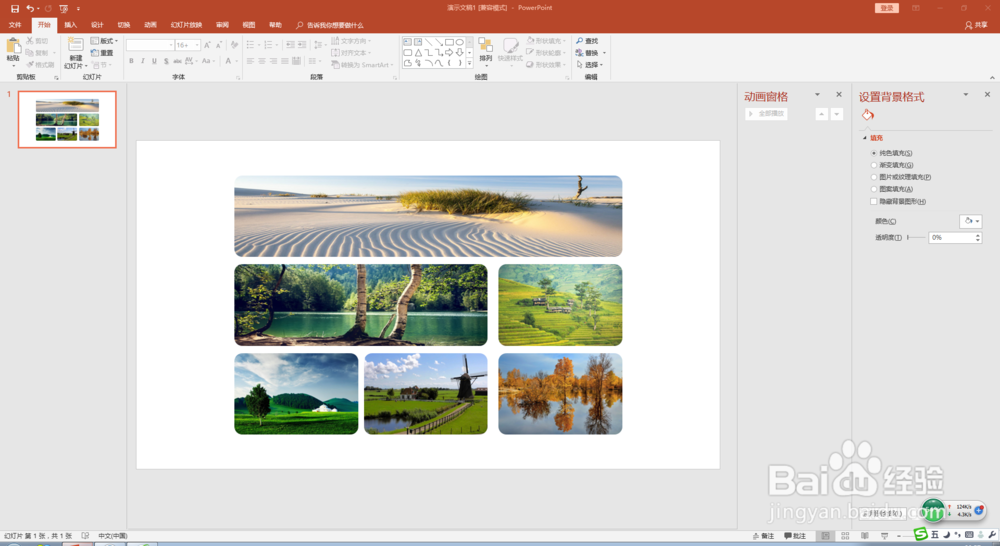The height and width of the screenshot is (546, 1000).
Task: Toggle Italic formatting
Action: coord(143,61)
